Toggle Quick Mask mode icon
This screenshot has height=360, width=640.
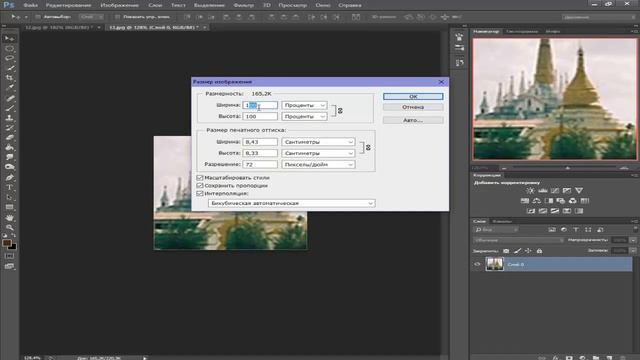[x=9, y=256]
